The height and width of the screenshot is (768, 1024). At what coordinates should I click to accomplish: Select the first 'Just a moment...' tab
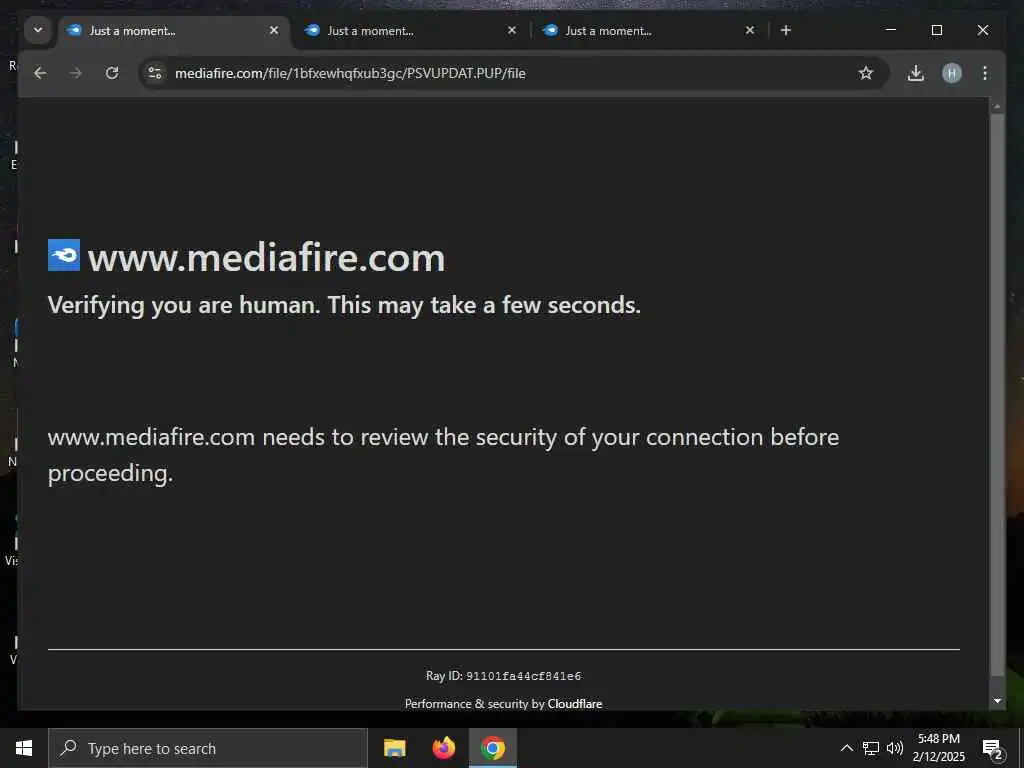tap(174, 31)
